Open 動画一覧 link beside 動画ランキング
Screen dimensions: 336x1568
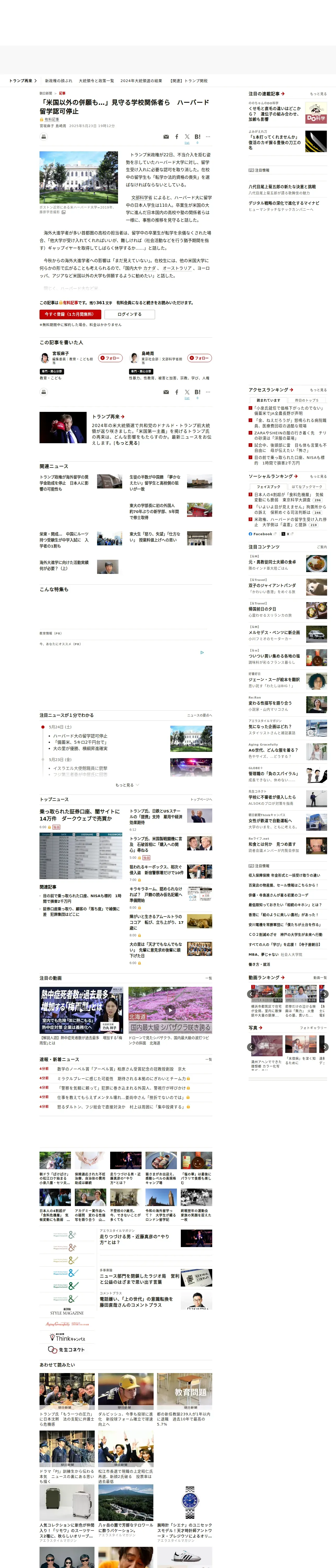tap(320, 978)
